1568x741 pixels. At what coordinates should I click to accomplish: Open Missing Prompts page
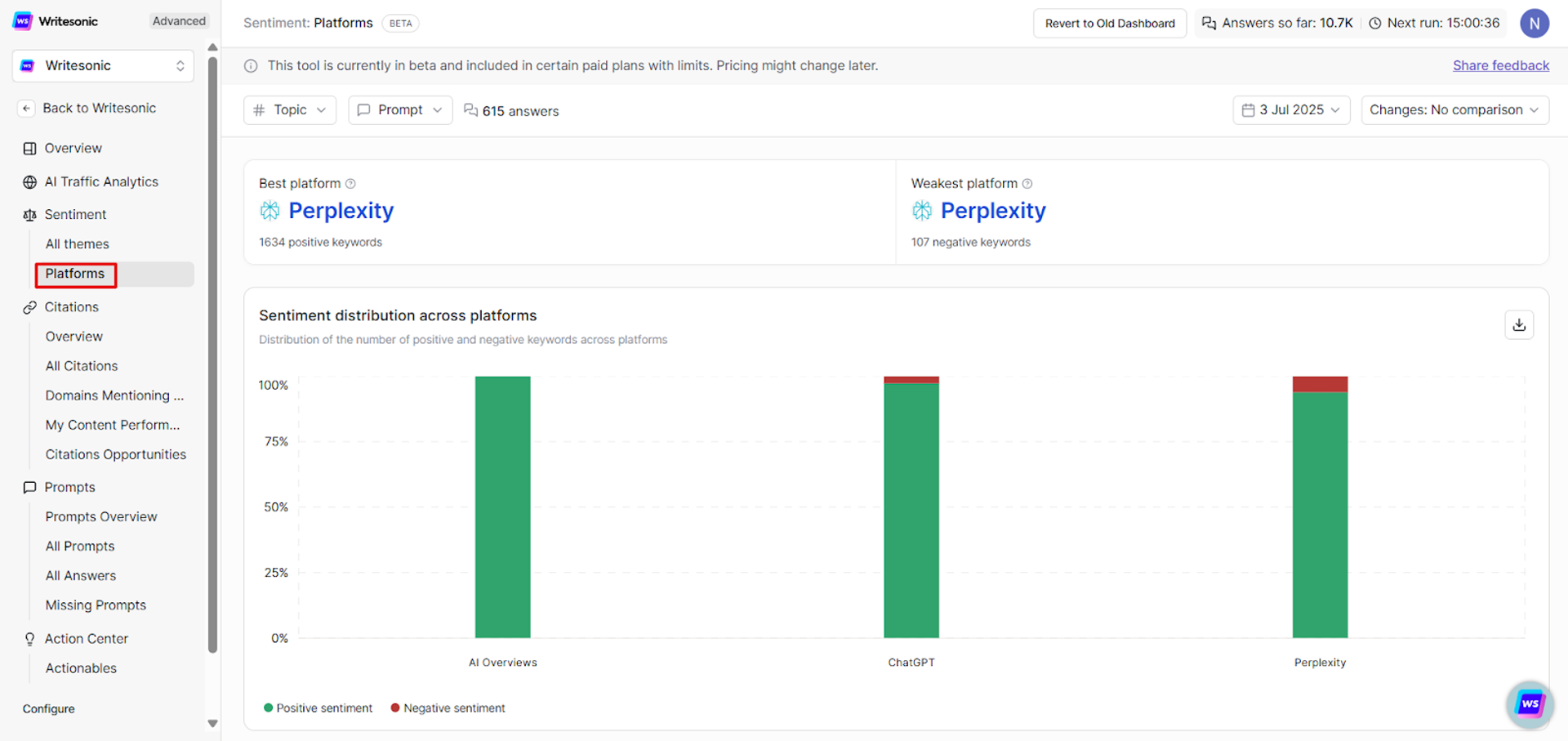point(96,605)
